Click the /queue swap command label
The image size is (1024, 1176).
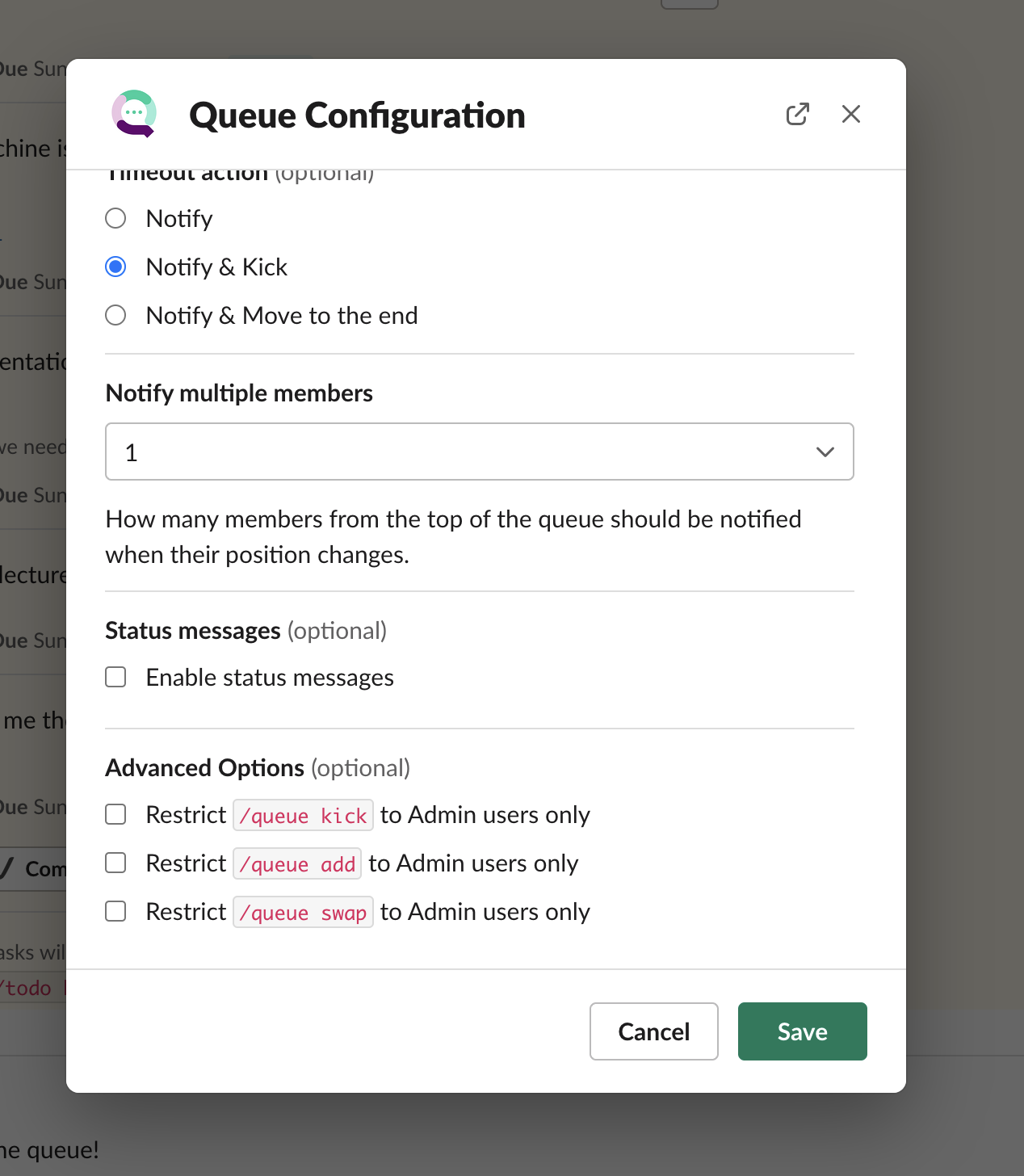click(303, 912)
